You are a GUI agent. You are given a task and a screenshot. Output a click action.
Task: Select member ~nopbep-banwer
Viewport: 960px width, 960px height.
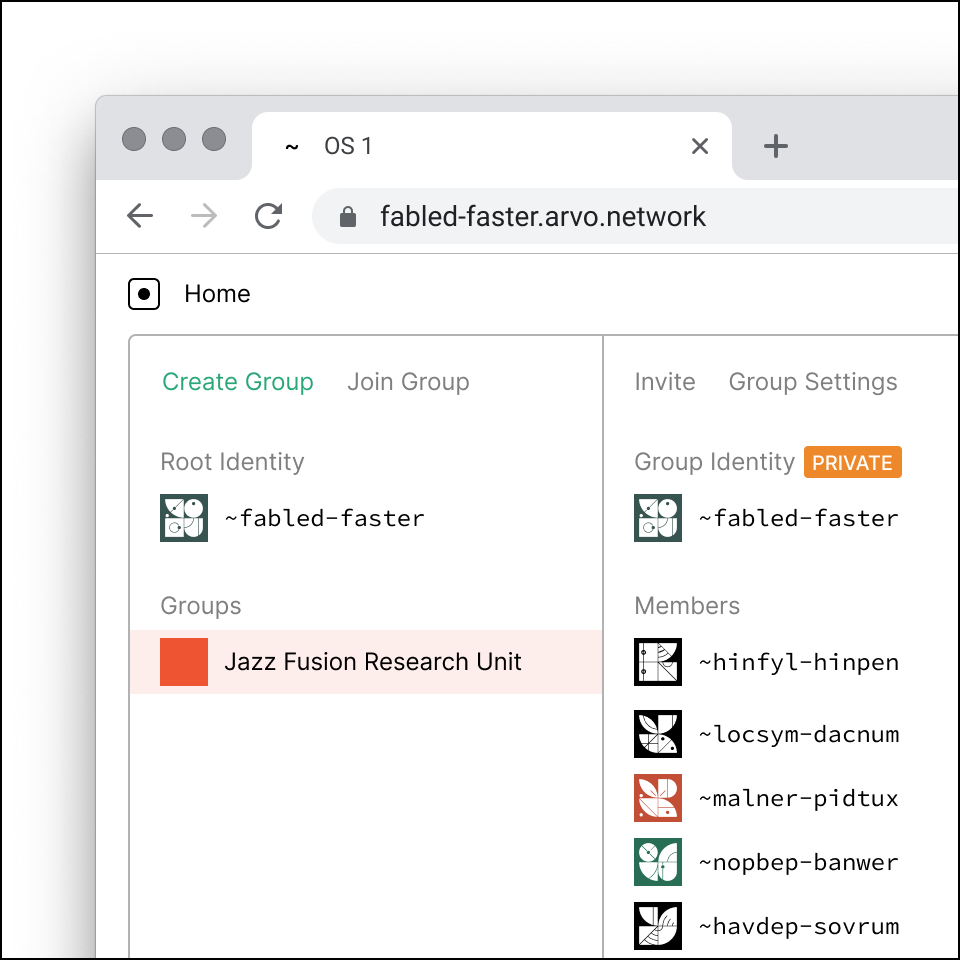pos(798,862)
